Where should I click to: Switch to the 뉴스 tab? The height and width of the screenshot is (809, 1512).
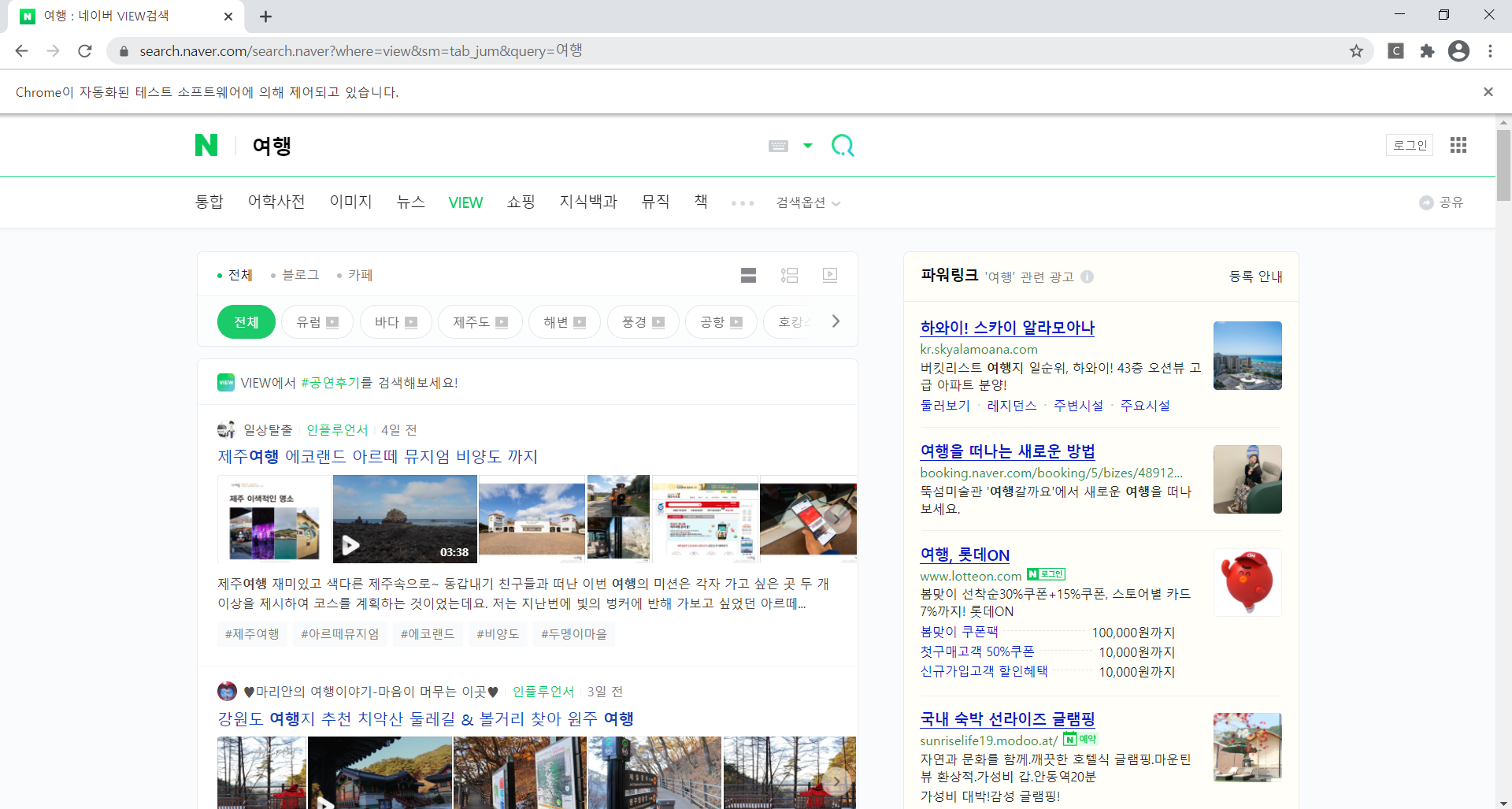(x=411, y=202)
